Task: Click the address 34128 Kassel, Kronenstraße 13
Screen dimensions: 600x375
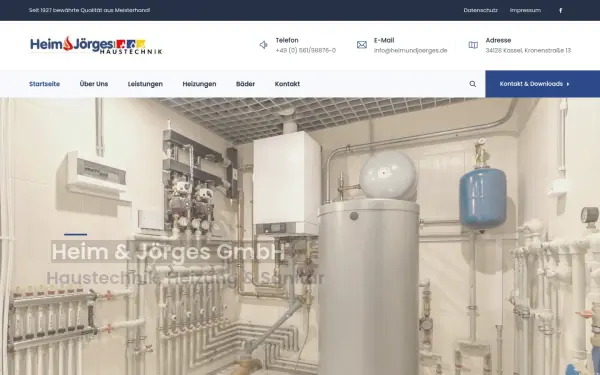Action: [528, 51]
